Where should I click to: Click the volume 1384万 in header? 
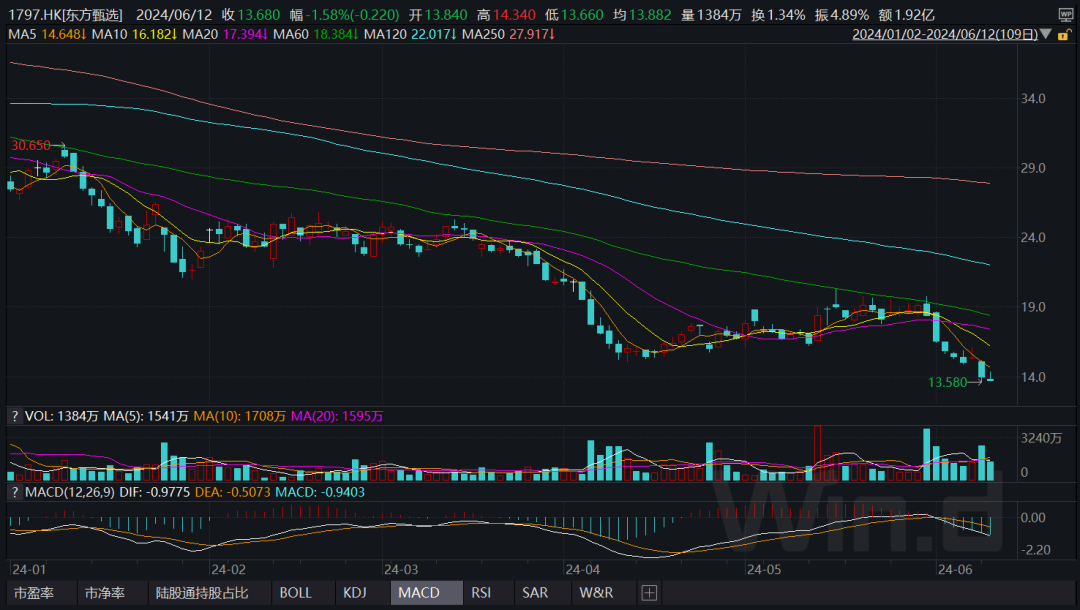coord(718,15)
